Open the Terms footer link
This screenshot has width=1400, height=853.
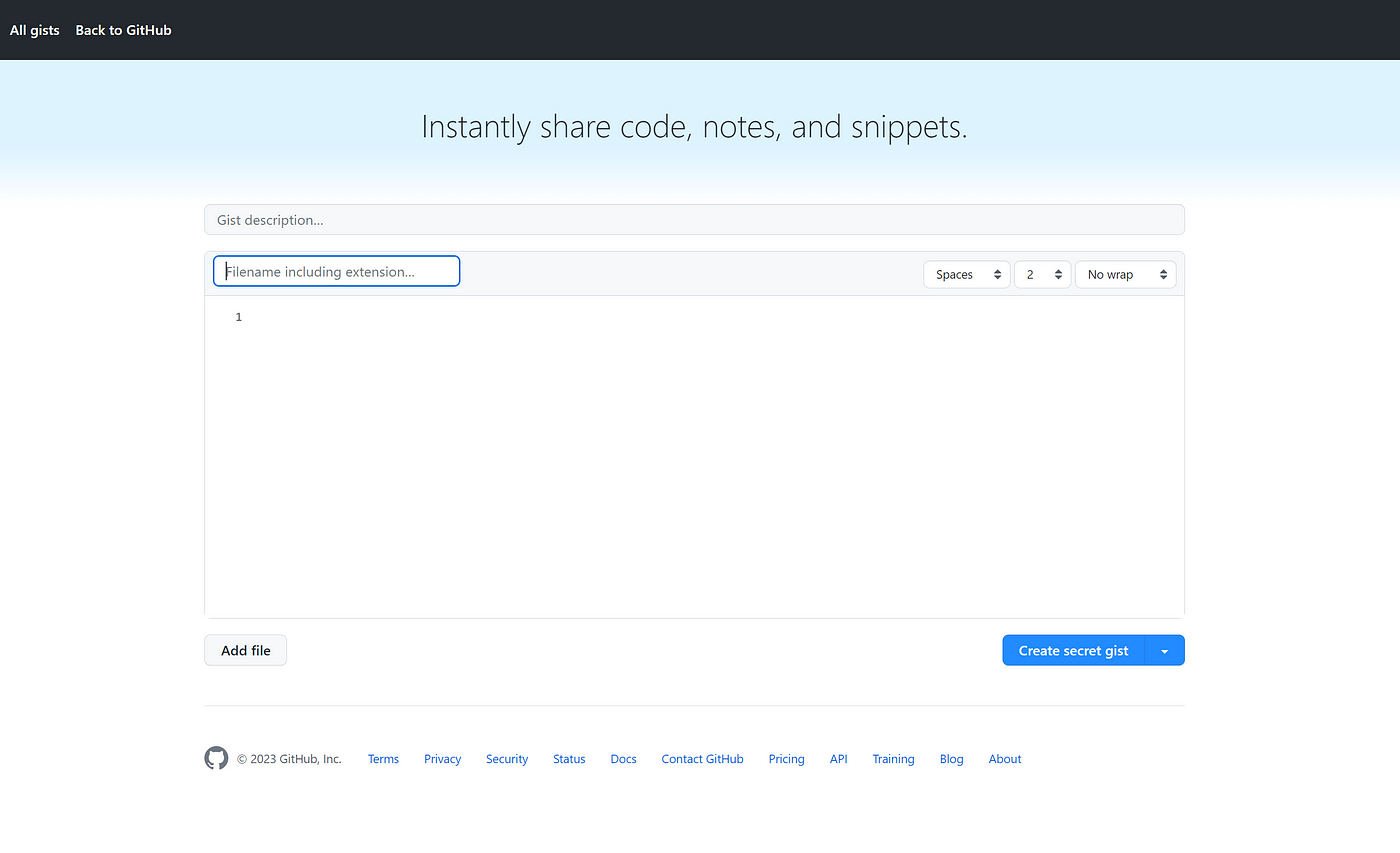tap(383, 759)
